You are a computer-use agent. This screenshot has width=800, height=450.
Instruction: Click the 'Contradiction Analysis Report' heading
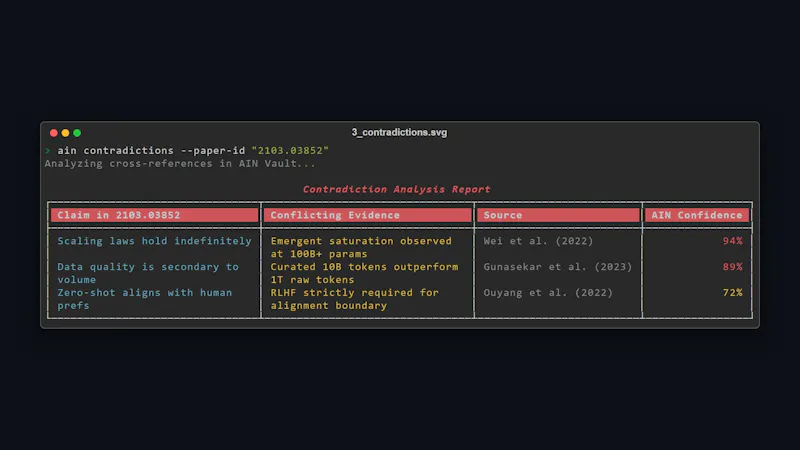(396, 189)
